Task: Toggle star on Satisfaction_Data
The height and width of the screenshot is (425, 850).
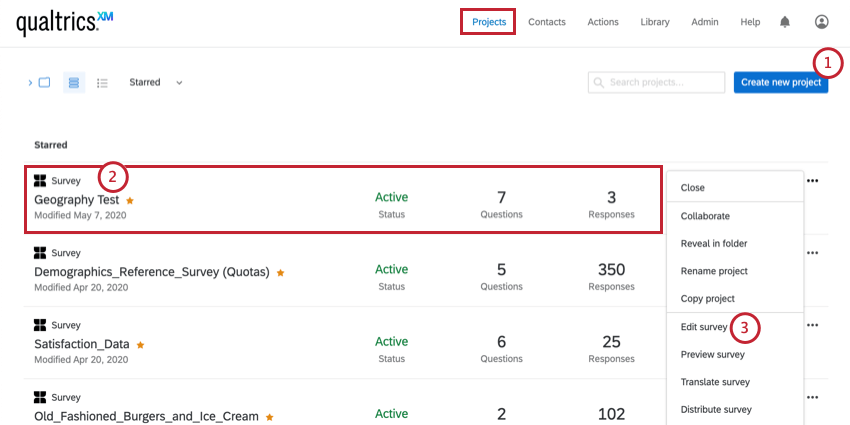Action: pos(140,344)
